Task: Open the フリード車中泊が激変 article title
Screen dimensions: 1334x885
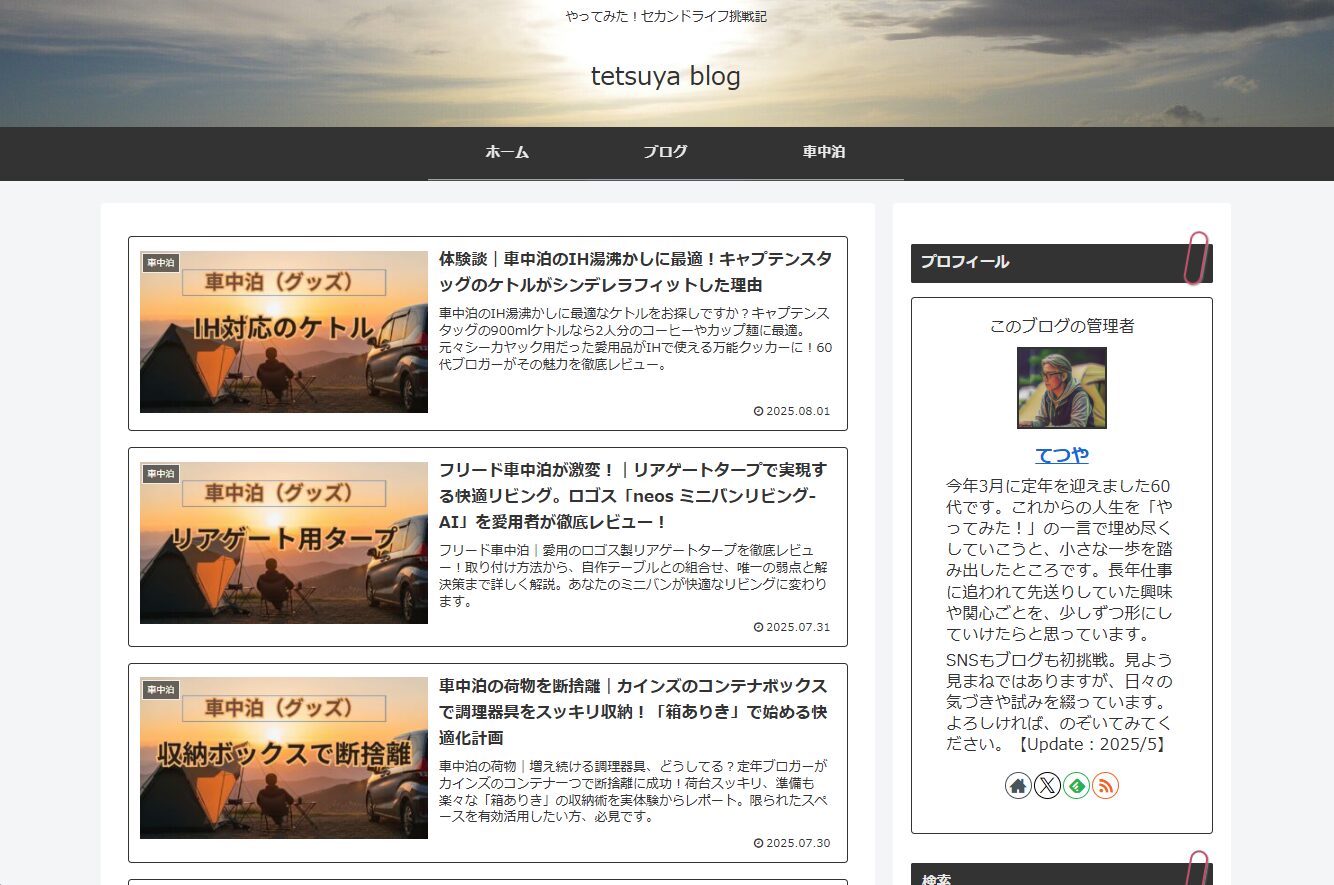Action: [633, 496]
